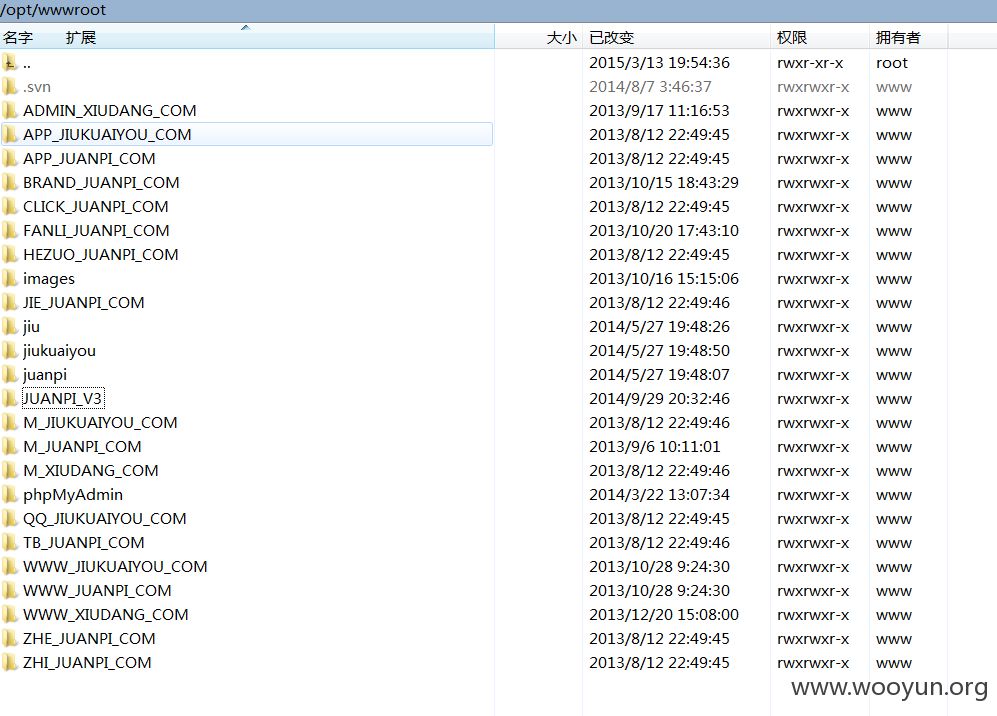Sort by the 拥有者 owner column header
Viewport: 997px width, 716px height.
[x=898, y=38]
